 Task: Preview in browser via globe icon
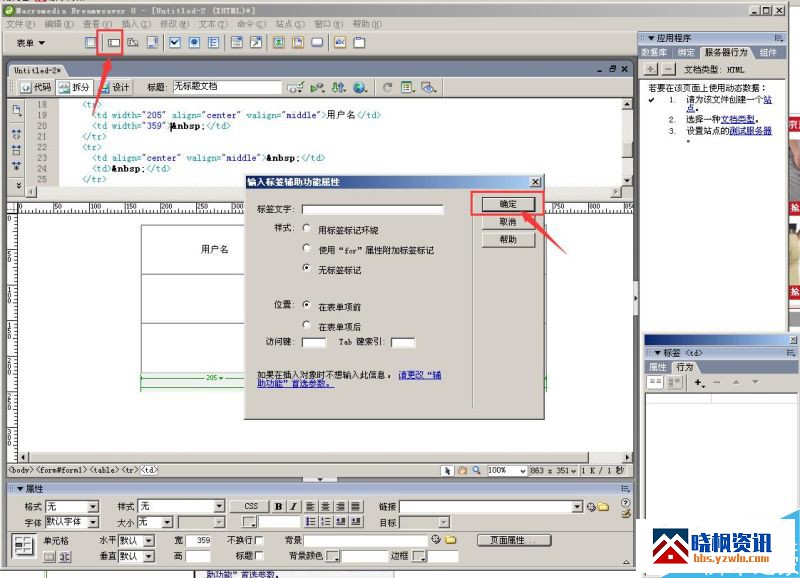360,88
